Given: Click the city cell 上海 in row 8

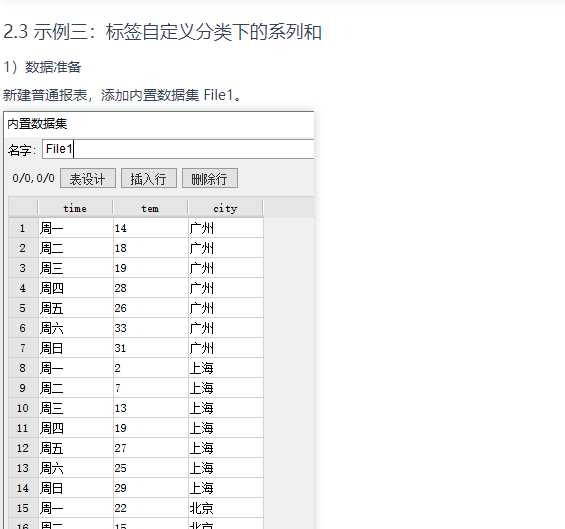Looking at the screenshot, I should (226, 368).
